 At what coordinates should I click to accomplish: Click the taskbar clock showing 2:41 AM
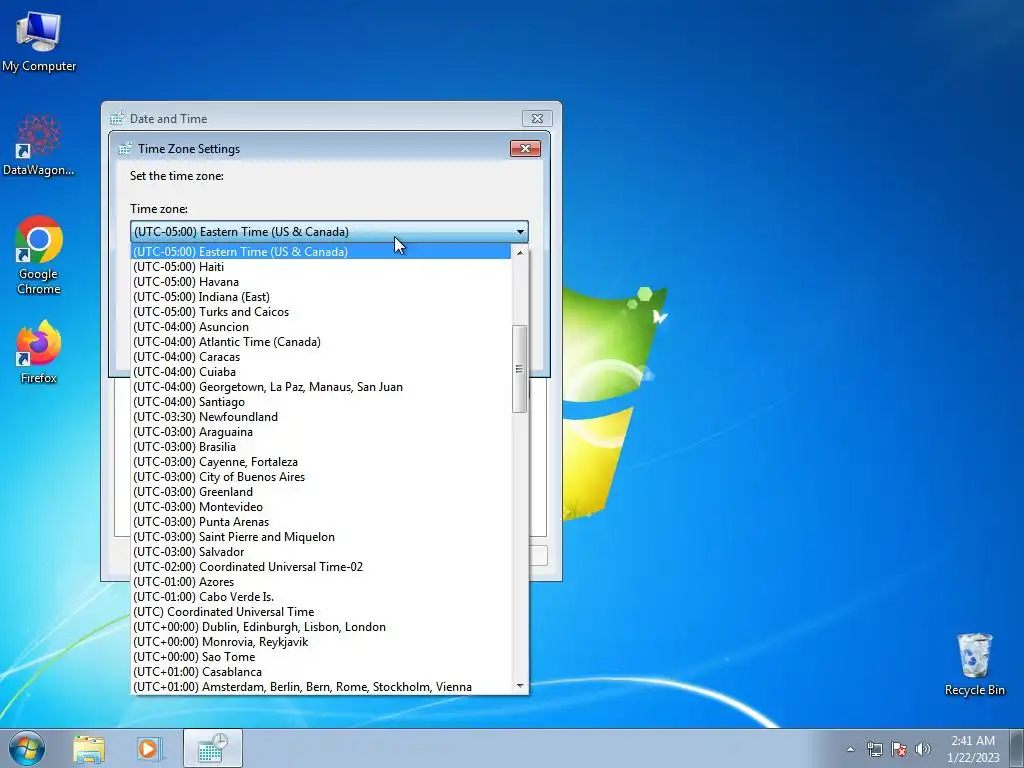(973, 748)
